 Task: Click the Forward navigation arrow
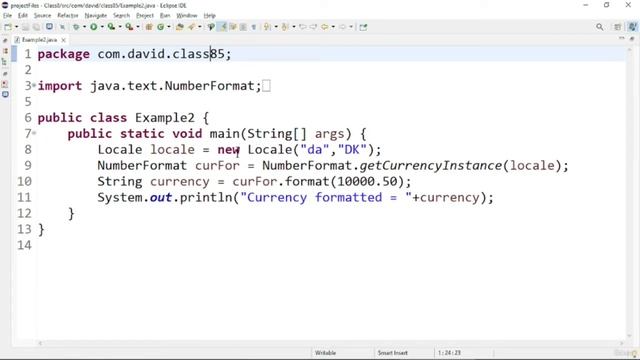(342, 27)
